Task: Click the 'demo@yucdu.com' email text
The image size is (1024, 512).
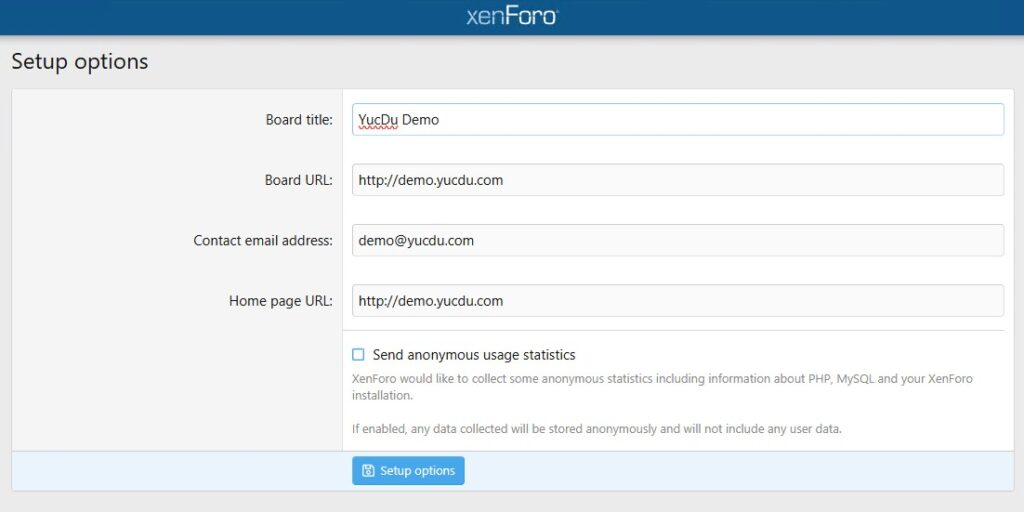Action: (x=416, y=240)
